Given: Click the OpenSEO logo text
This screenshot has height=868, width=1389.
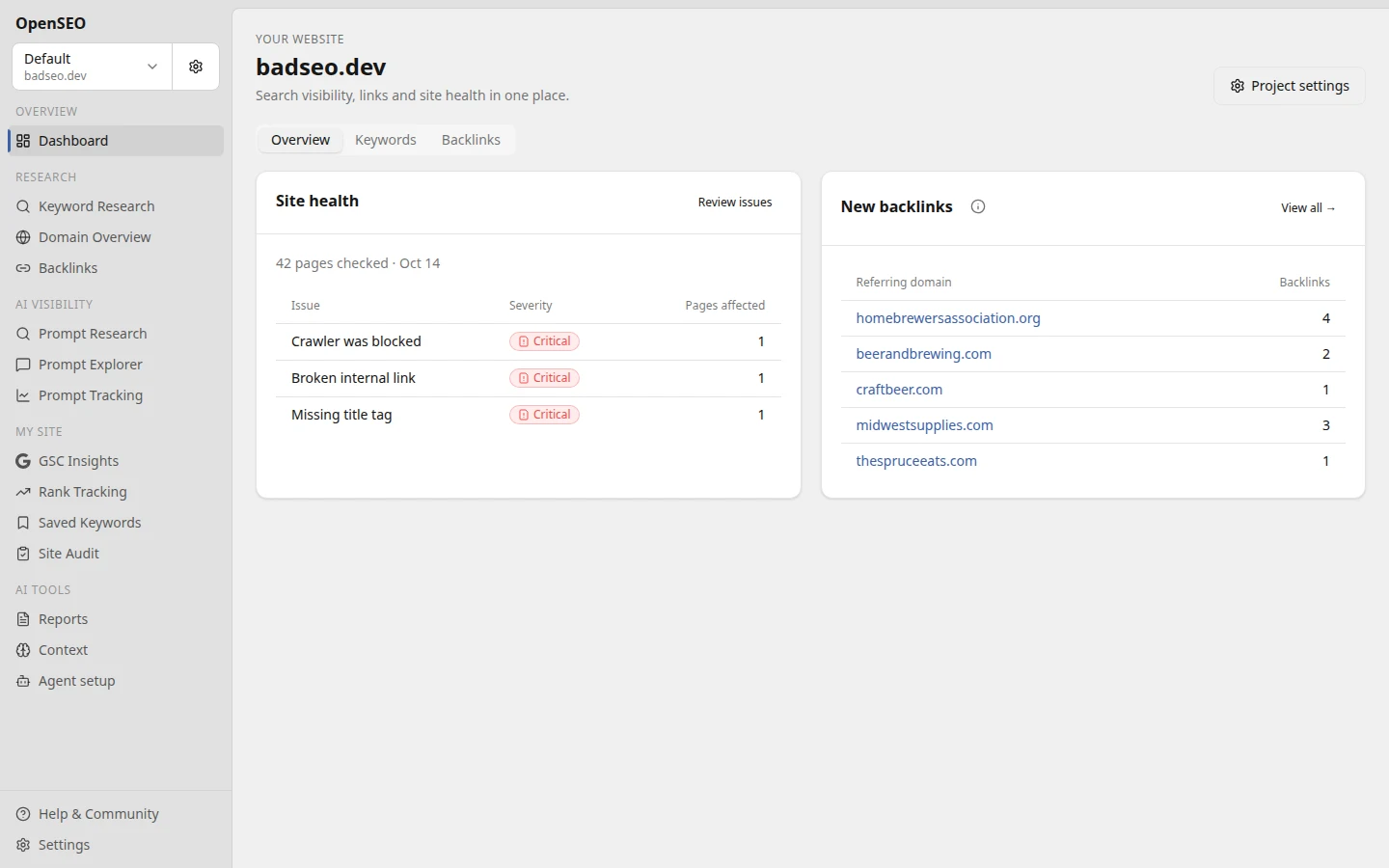Looking at the screenshot, I should (50, 23).
